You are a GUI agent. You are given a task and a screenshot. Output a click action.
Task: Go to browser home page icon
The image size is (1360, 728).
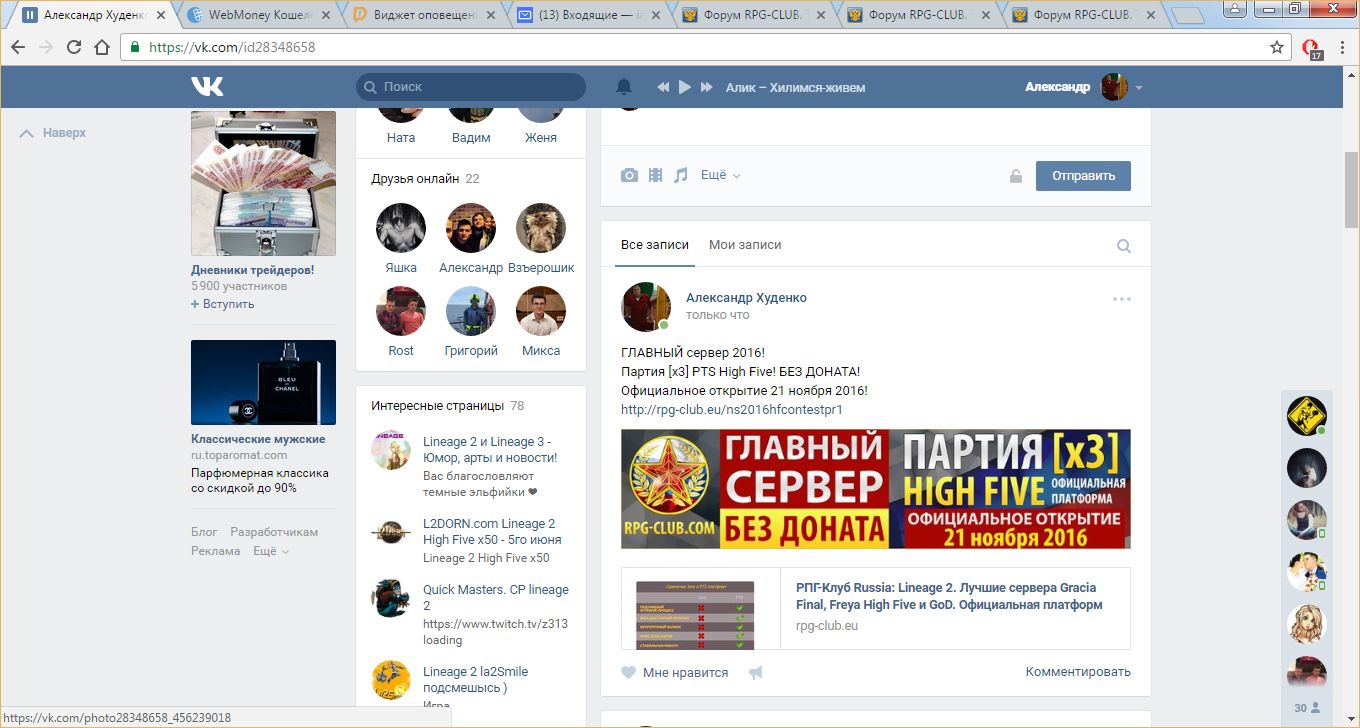pos(102,47)
